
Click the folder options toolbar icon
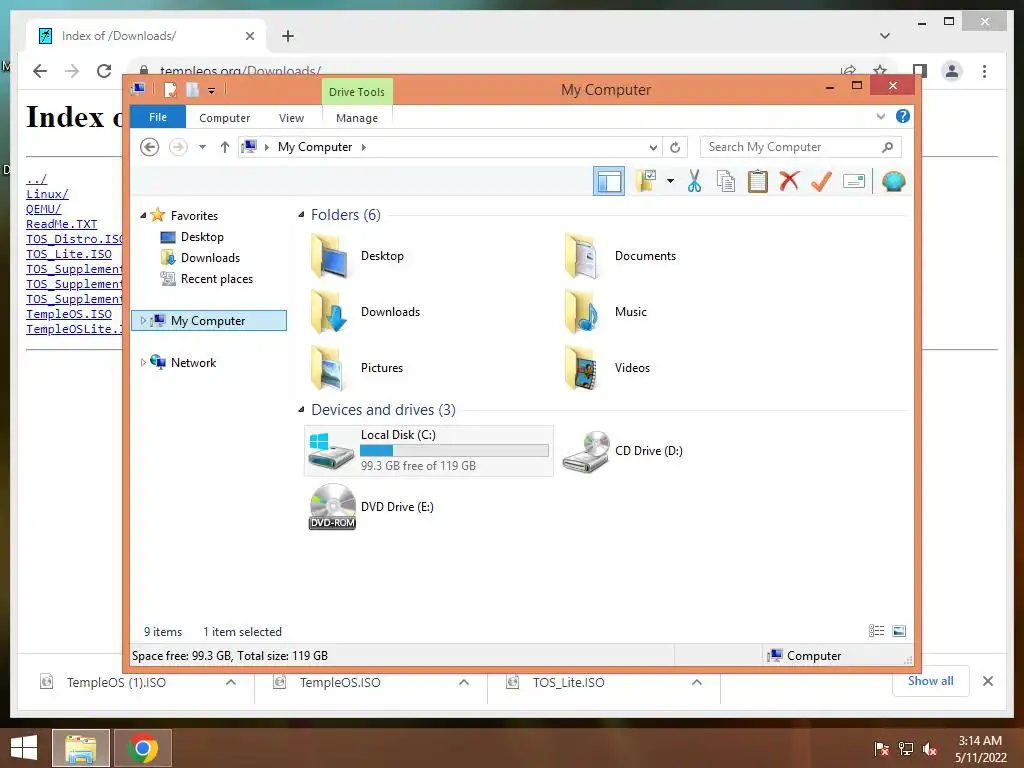[x=647, y=181]
